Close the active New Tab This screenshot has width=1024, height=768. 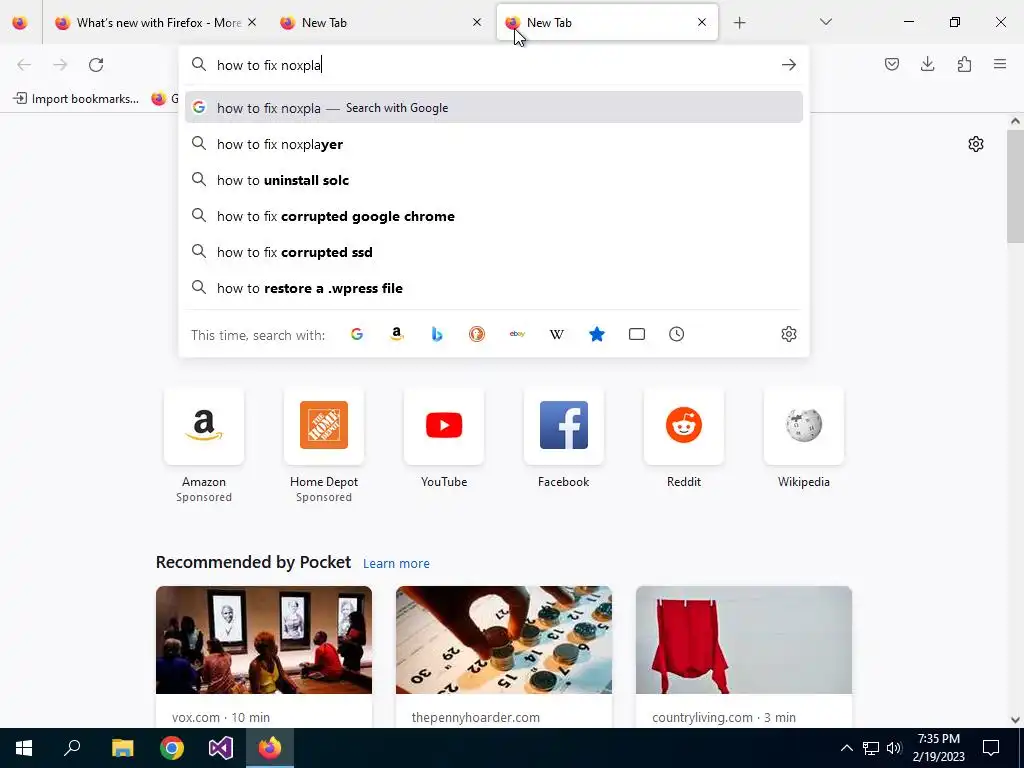tap(702, 23)
